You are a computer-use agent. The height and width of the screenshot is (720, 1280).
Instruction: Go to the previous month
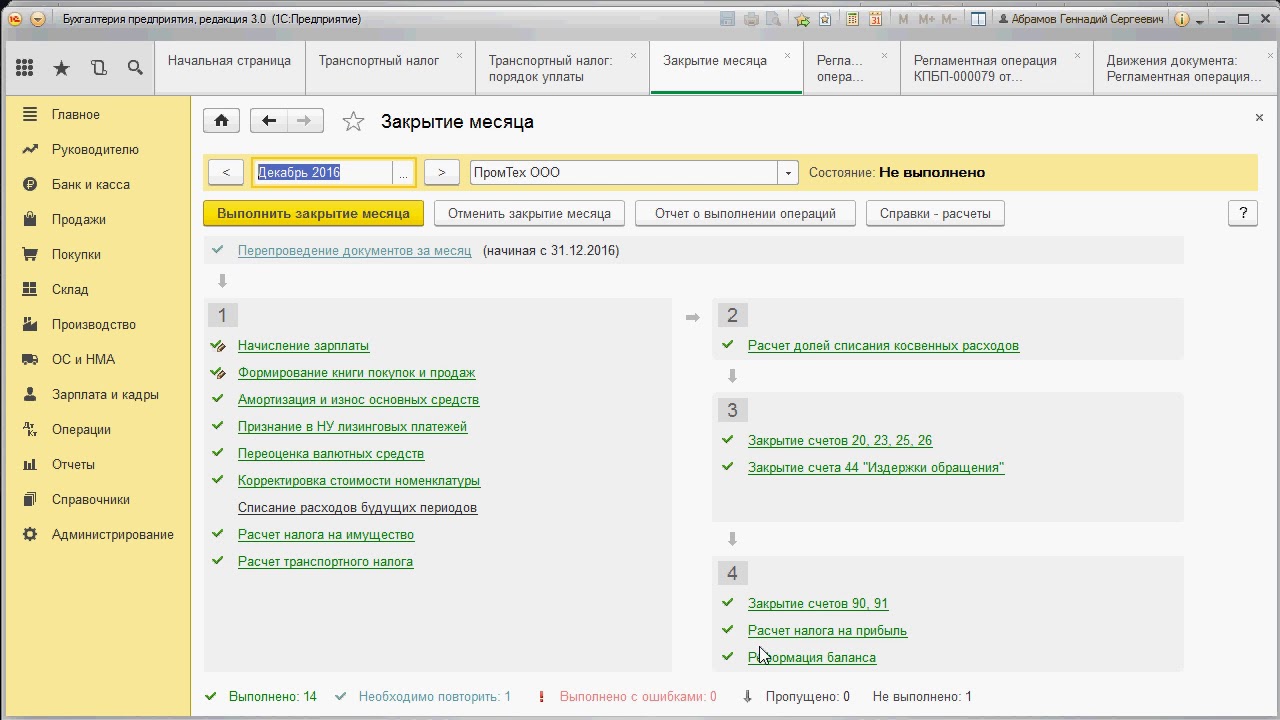pyautogui.click(x=226, y=172)
